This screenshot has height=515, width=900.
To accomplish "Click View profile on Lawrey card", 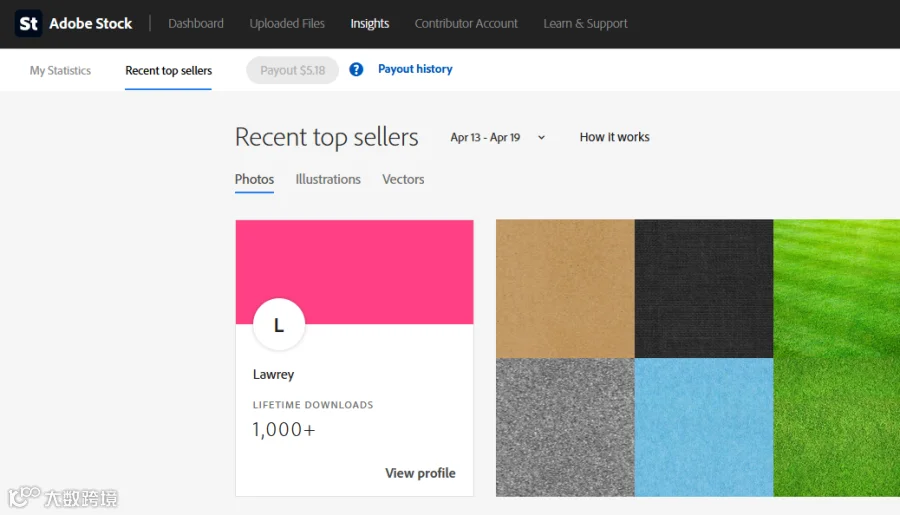I will (x=420, y=473).
